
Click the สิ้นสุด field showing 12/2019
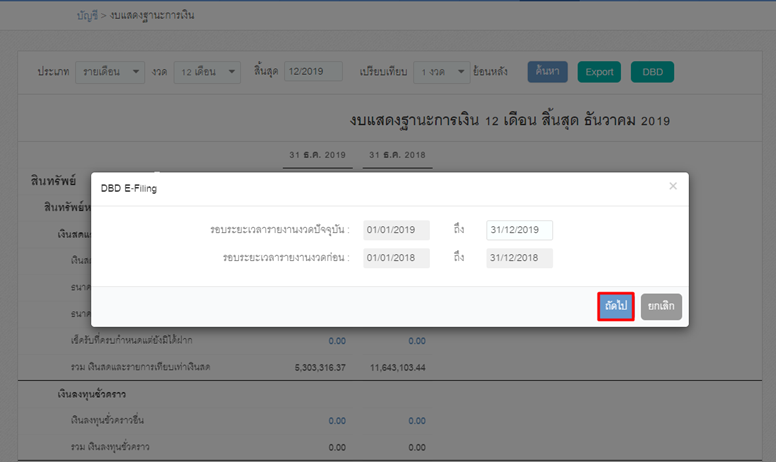[x=313, y=71]
